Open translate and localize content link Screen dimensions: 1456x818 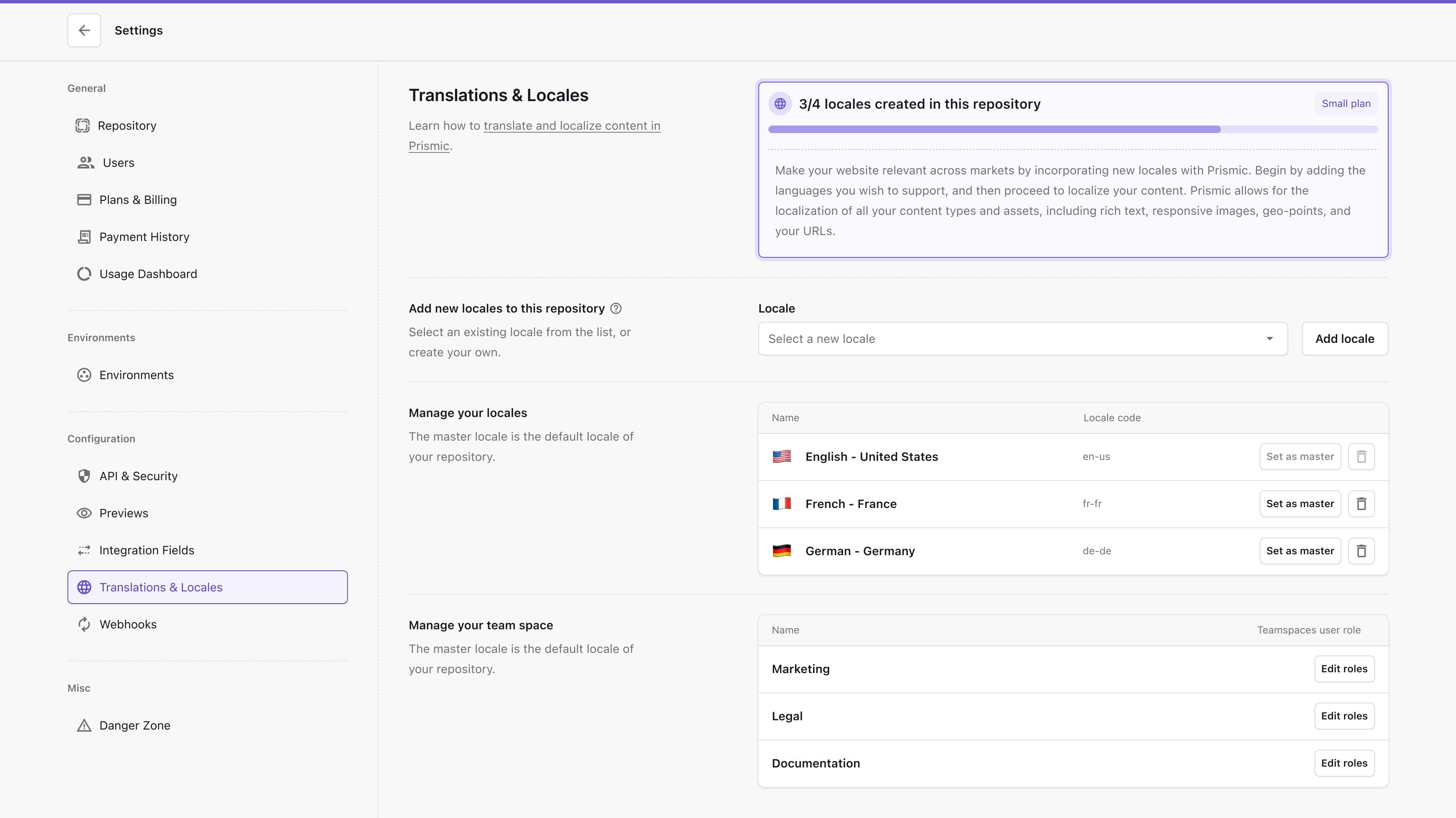coord(571,126)
